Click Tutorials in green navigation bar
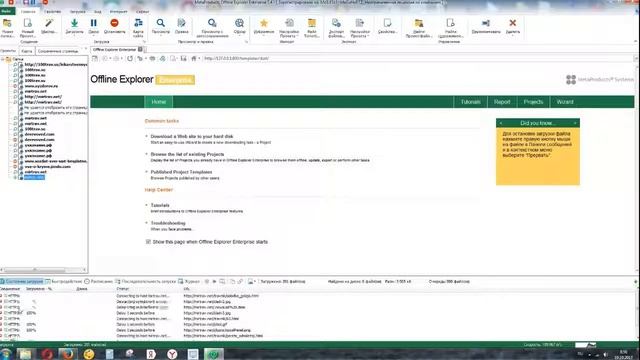Viewport: 640px width, 360px height. 471,102
